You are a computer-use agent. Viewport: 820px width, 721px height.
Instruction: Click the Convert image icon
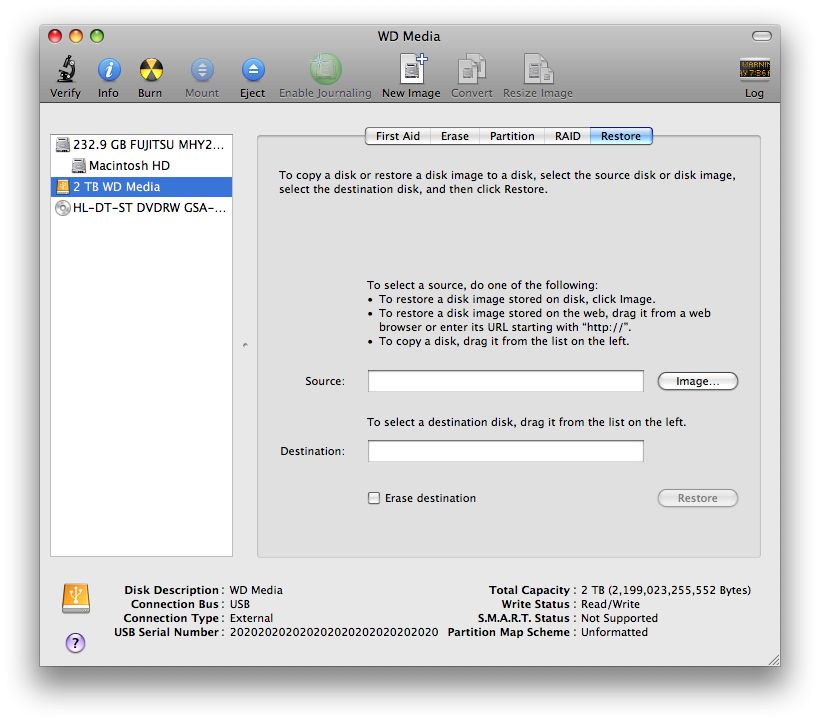point(472,69)
